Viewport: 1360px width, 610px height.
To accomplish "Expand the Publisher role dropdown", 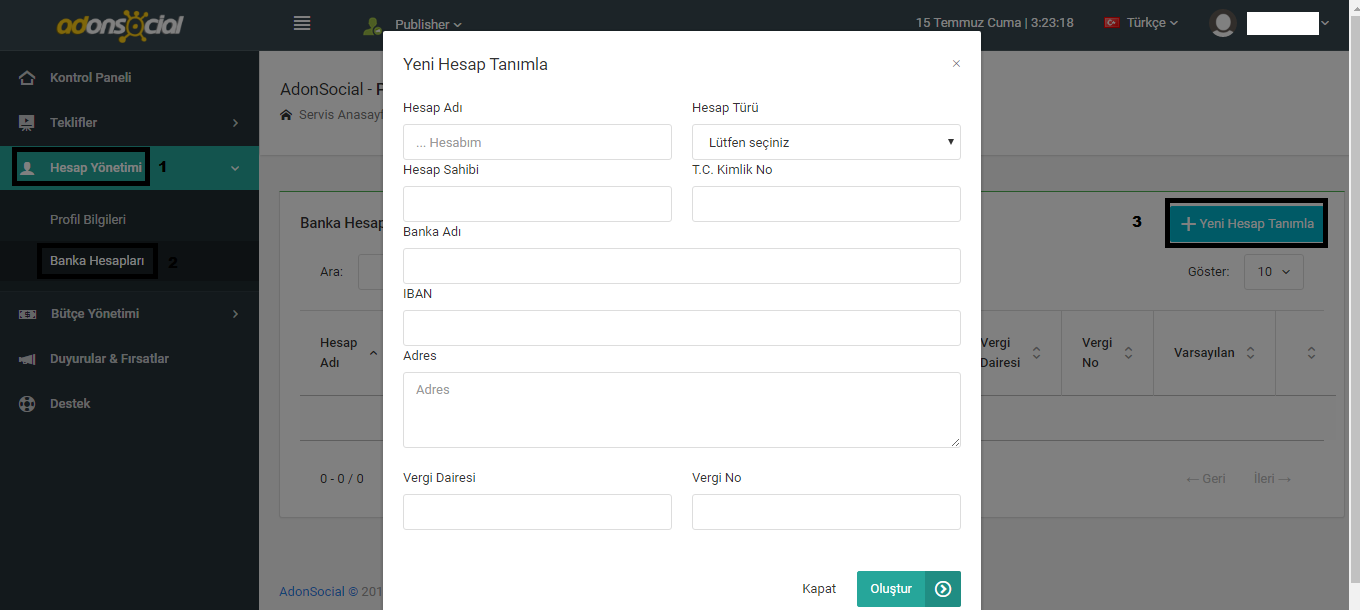I will [x=428, y=24].
